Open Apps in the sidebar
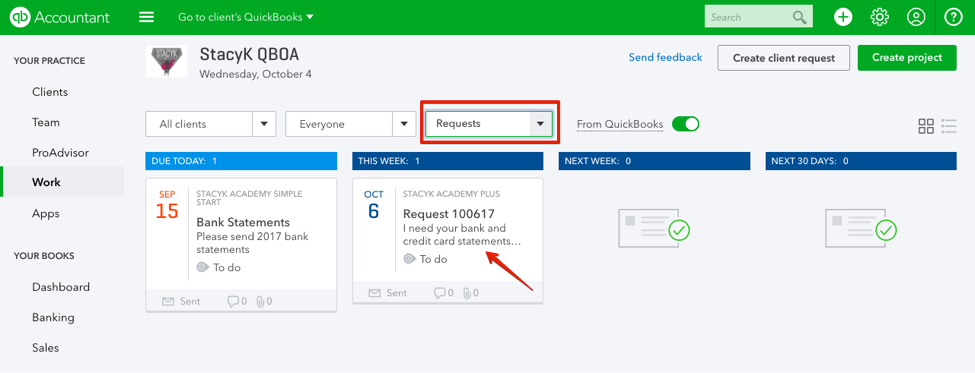Screen dimensions: 975x373 (x=46, y=213)
